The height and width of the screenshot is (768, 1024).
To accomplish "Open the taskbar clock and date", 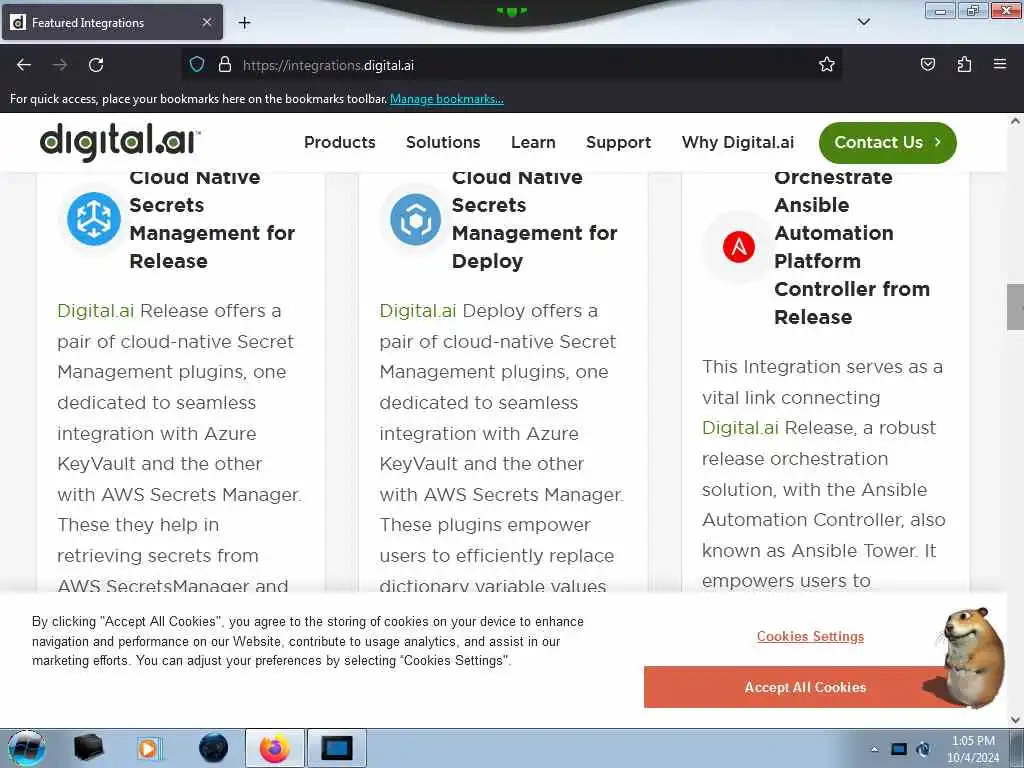I will (x=973, y=749).
